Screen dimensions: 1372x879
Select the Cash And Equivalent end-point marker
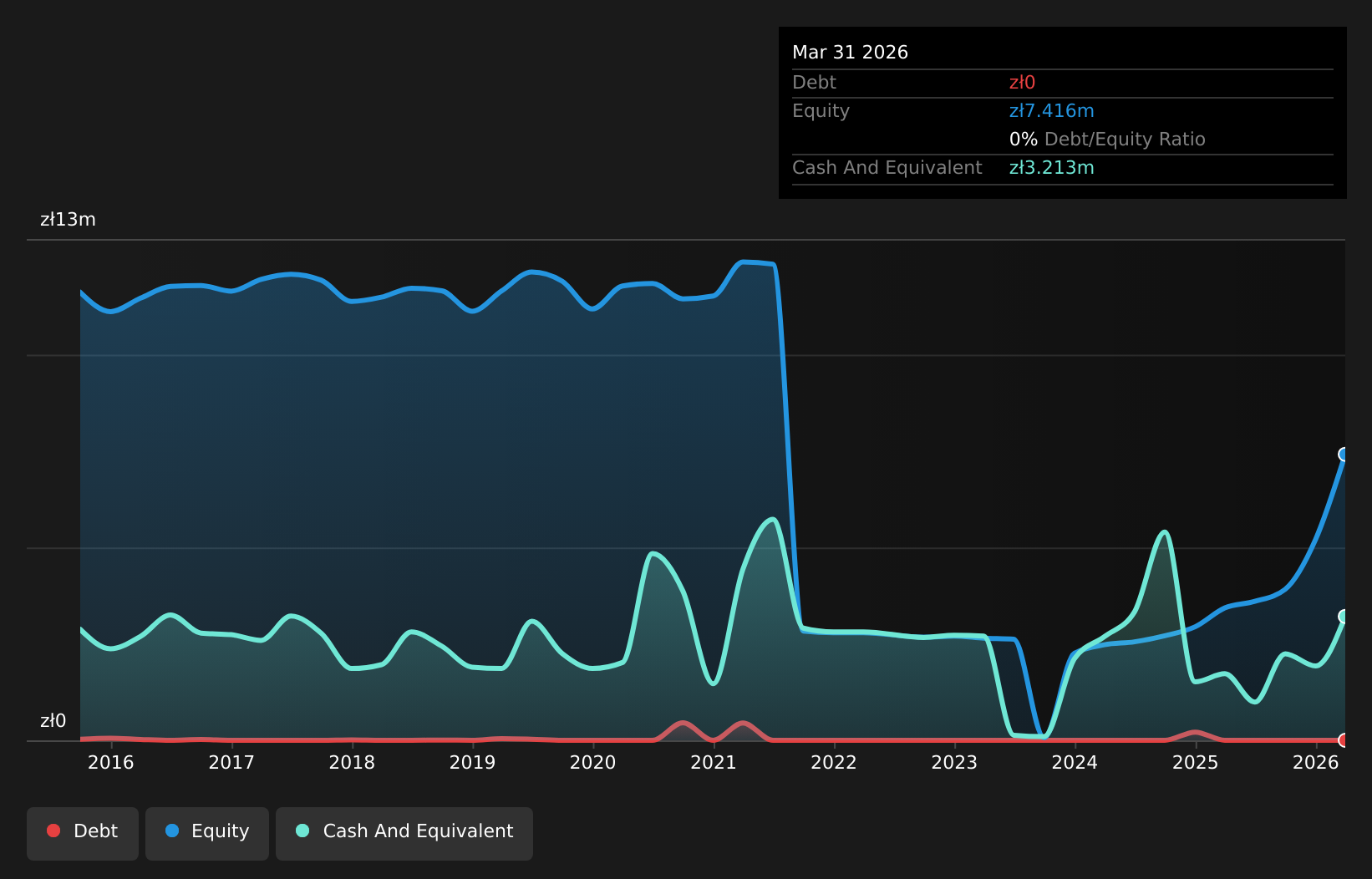1344,617
